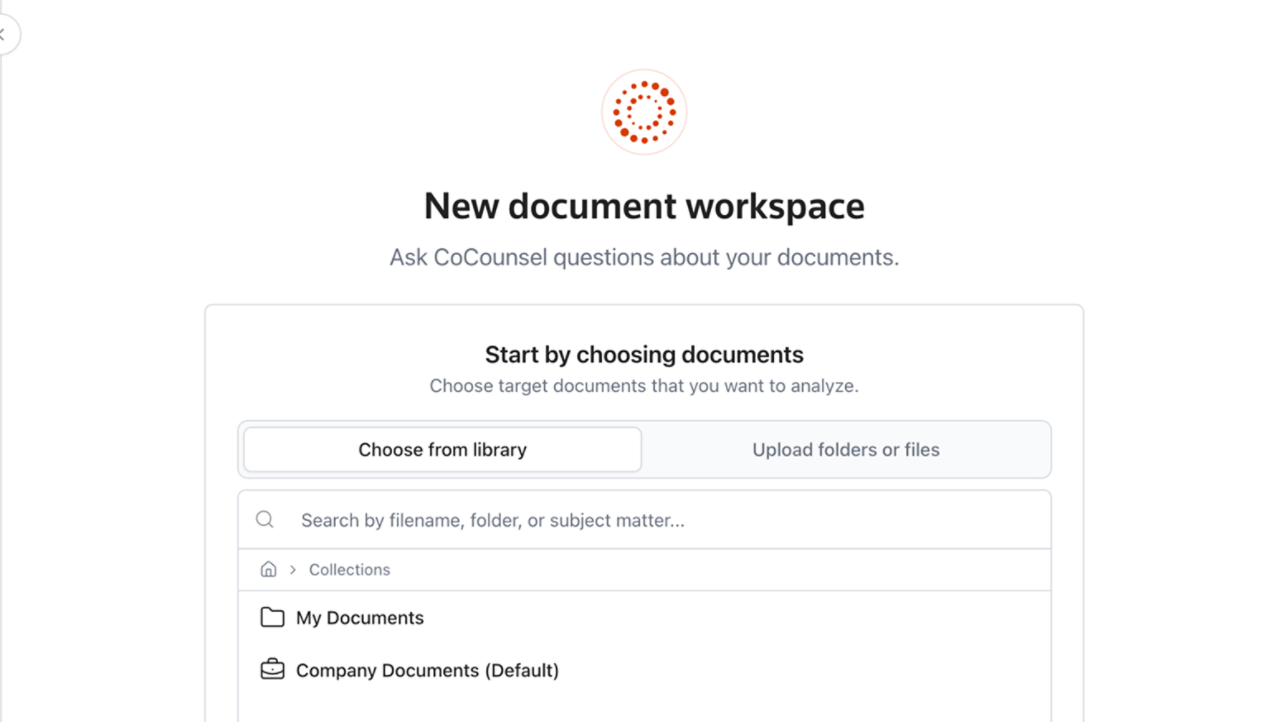Click the New document workspace heading
The width and height of the screenshot is (1280, 722).
point(644,206)
